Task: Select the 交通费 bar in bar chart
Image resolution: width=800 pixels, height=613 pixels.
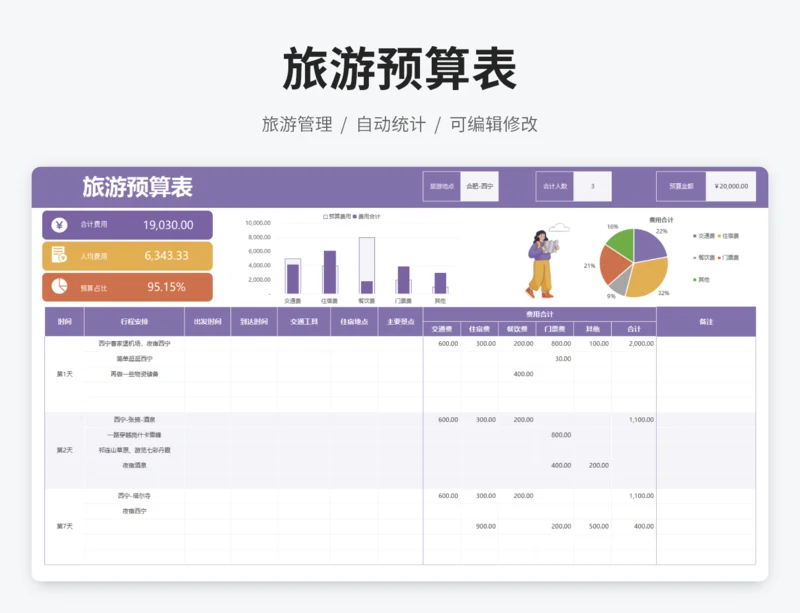Action: pos(293,278)
